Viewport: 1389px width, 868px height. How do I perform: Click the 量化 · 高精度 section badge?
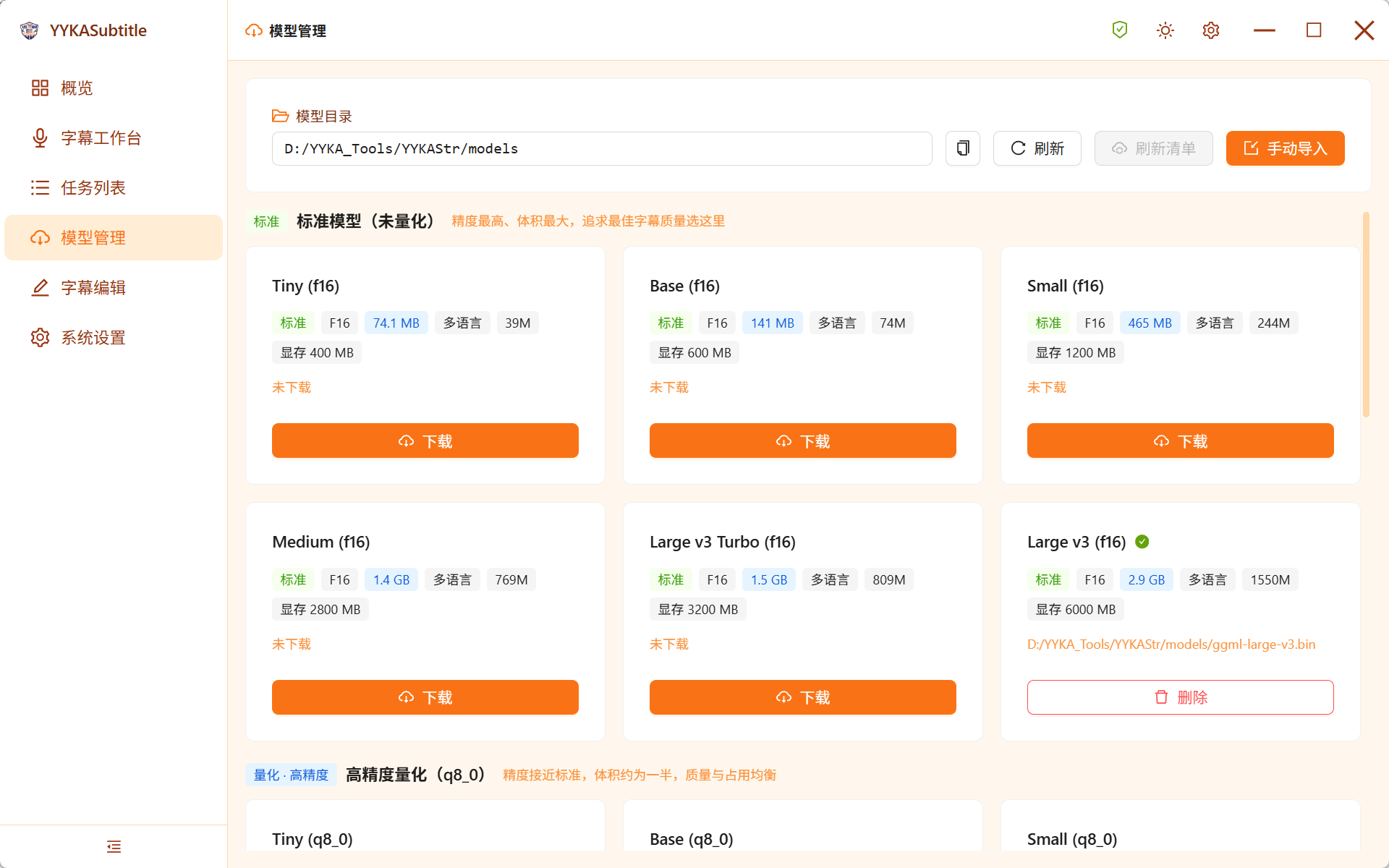(x=291, y=775)
